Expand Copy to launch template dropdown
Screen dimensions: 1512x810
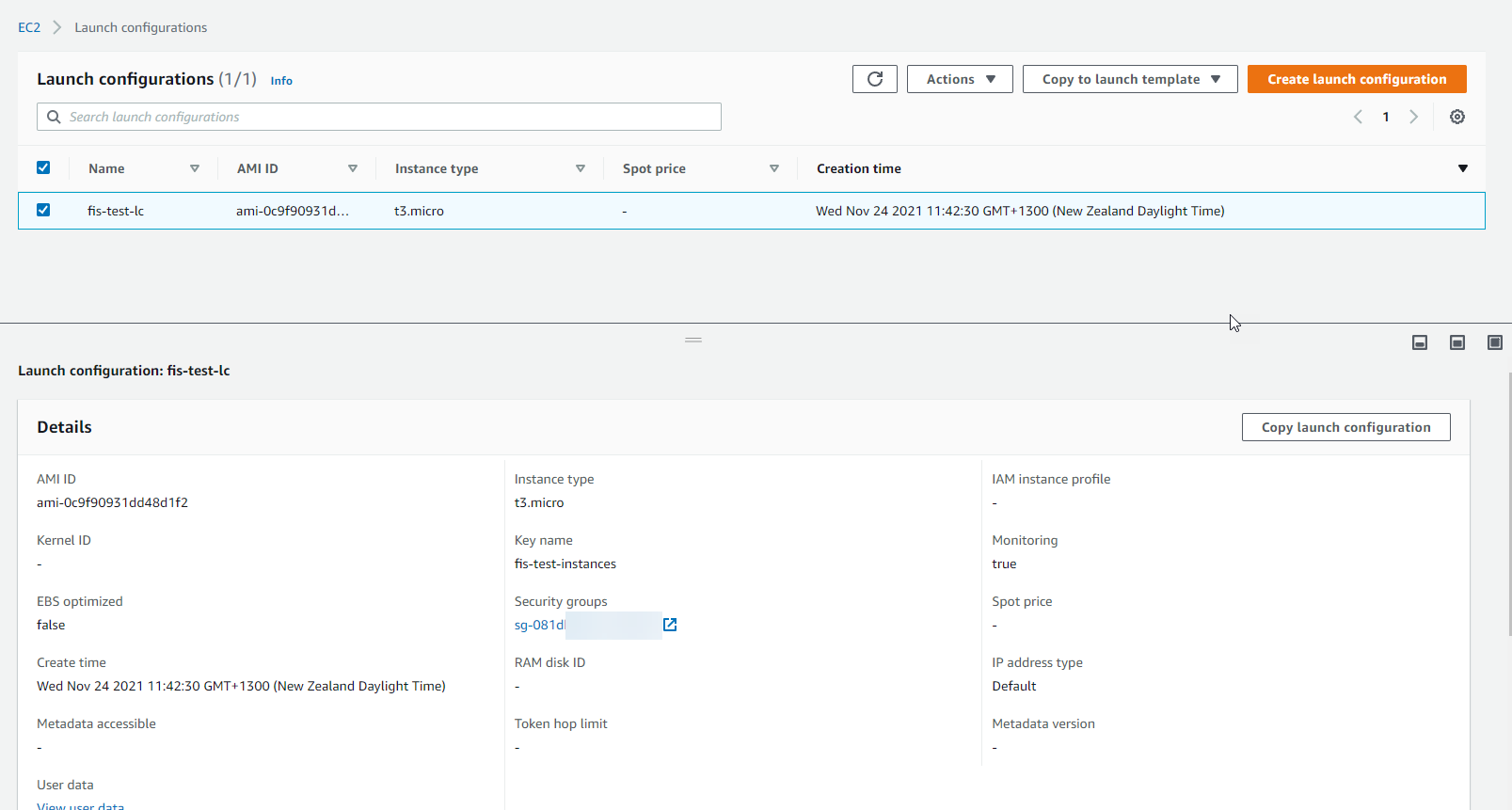pos(1129,79)
